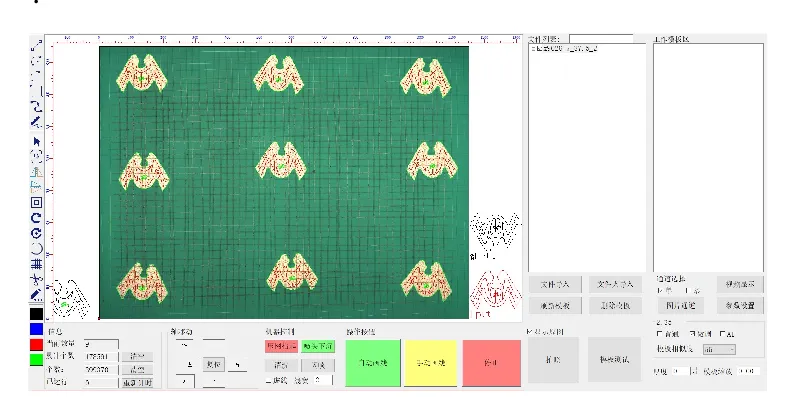795x397 pixels.
Task: Pick the blue color swatch
Action: pos(37,330)
